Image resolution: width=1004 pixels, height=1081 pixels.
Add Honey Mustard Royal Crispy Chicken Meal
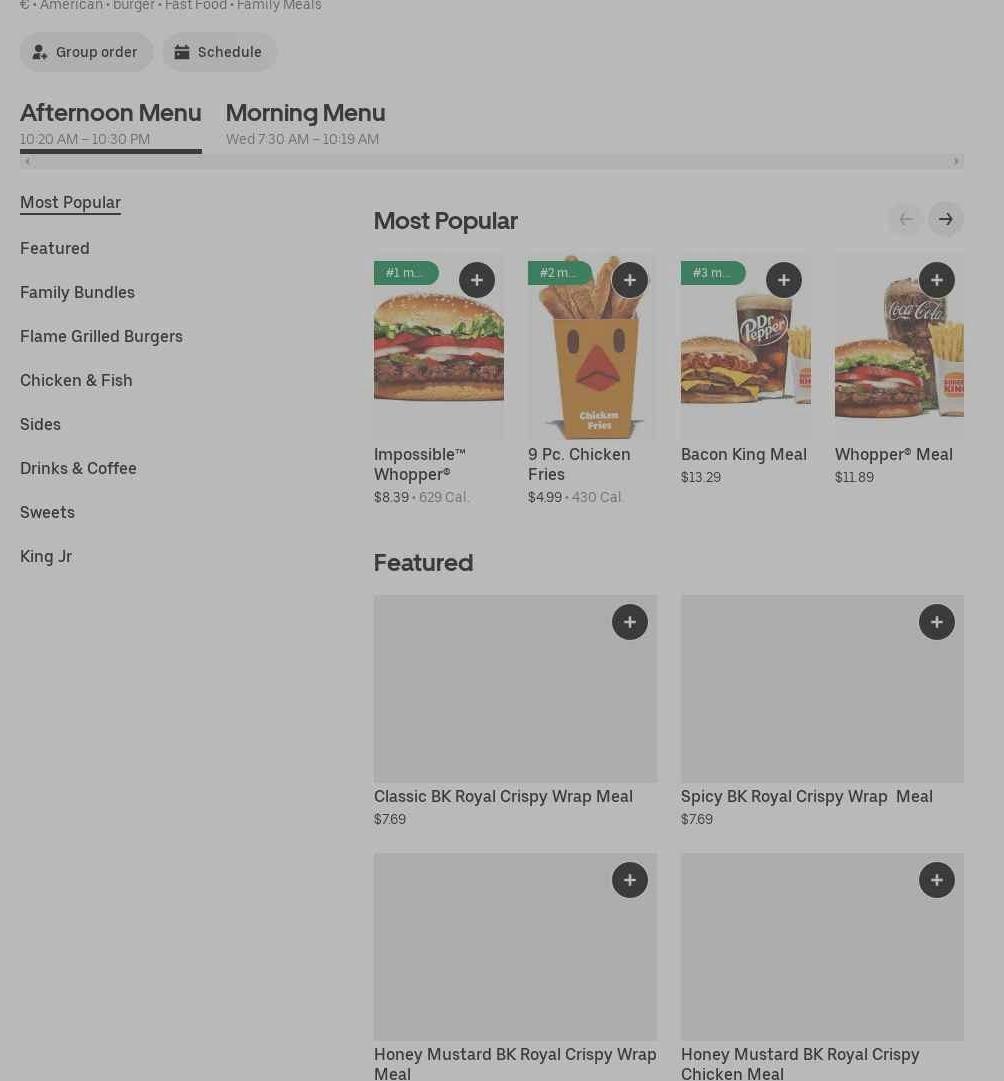(937, 880)
